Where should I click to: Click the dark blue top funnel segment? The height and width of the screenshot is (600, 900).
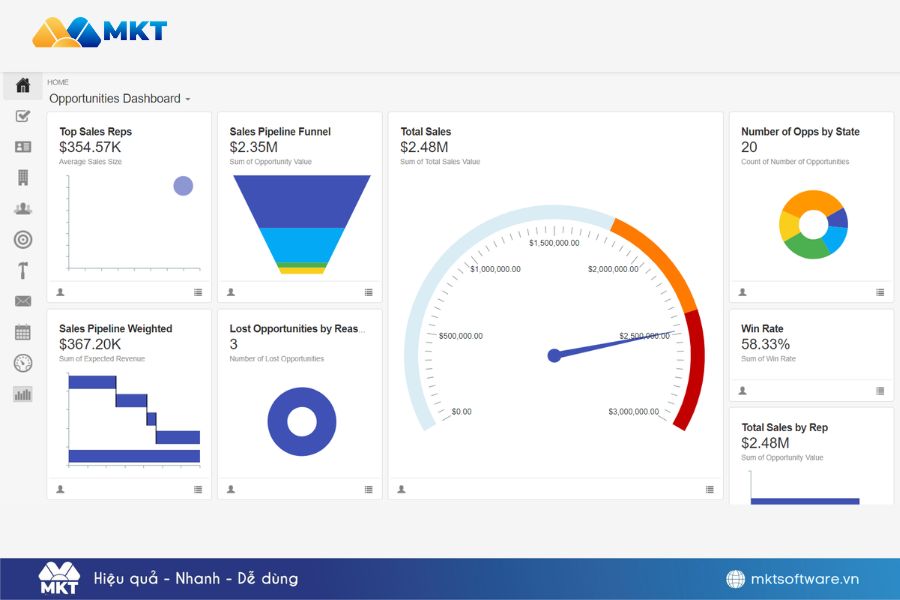(x=302, y=200)
